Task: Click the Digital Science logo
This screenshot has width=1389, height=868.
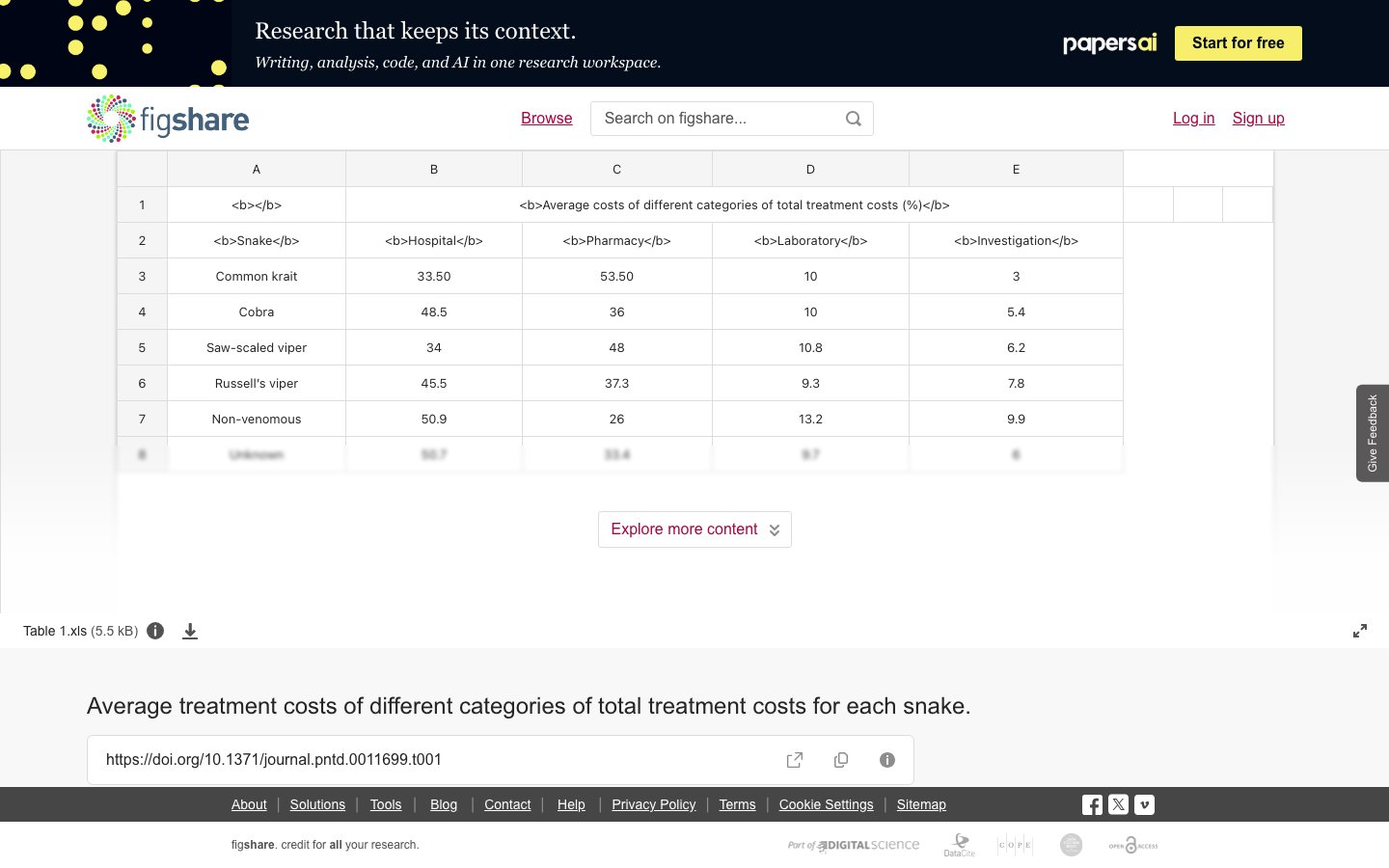Action: pos(854,845)
